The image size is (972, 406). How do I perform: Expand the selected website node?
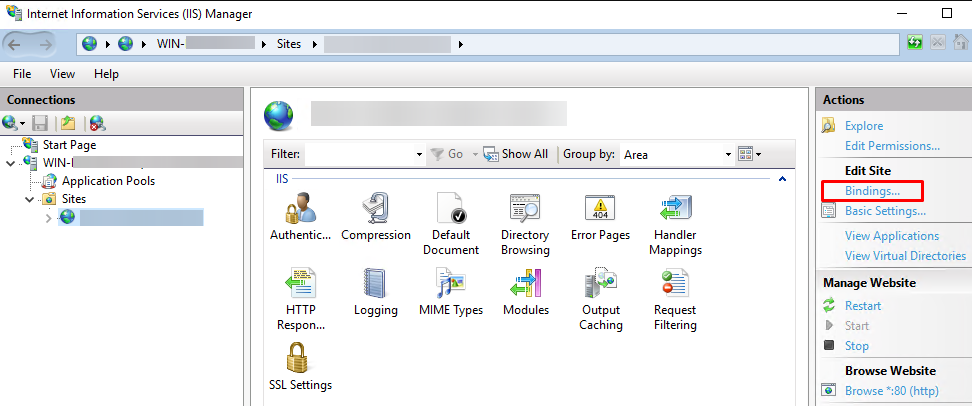tap(48, 218)
